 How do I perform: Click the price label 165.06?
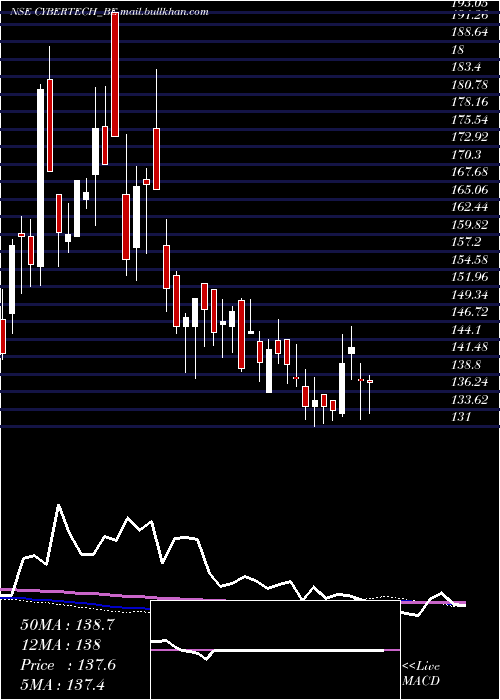[x=471, y=189]
